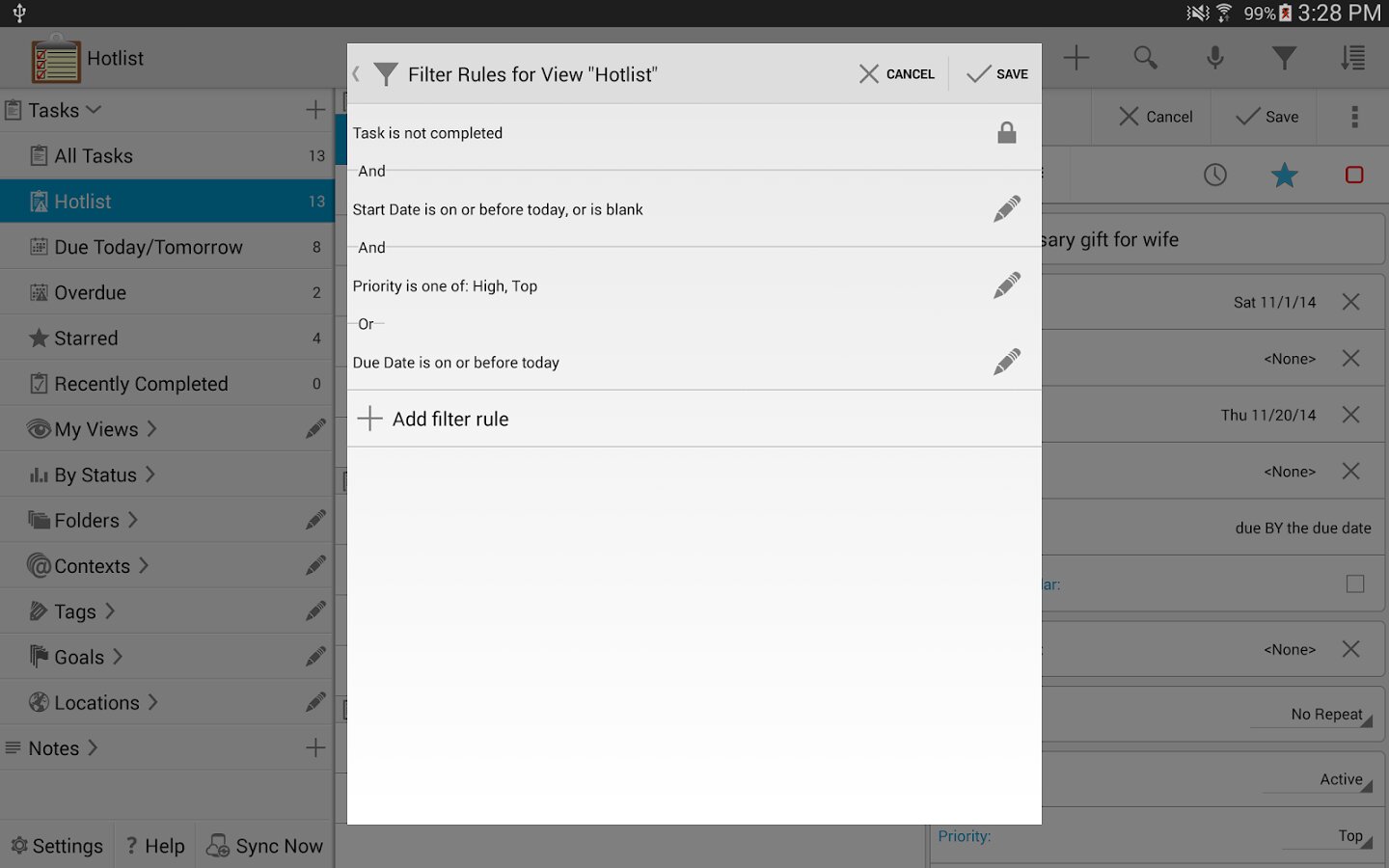This screenshot has width=1389, height=868.
Task: Open the sort order icon
Action: 1352,58
